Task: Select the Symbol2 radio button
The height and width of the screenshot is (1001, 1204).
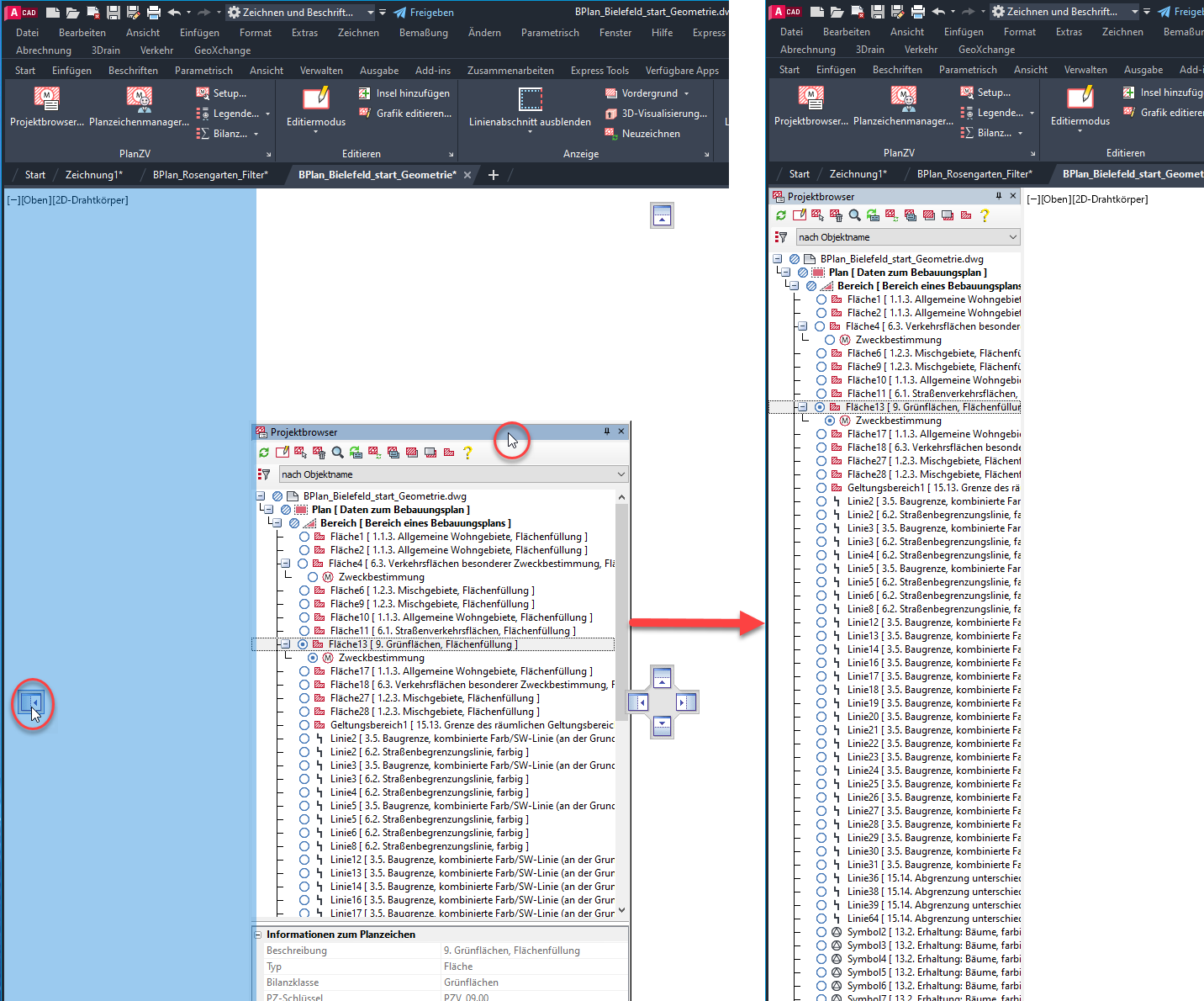Action: (x=821, y=932)
